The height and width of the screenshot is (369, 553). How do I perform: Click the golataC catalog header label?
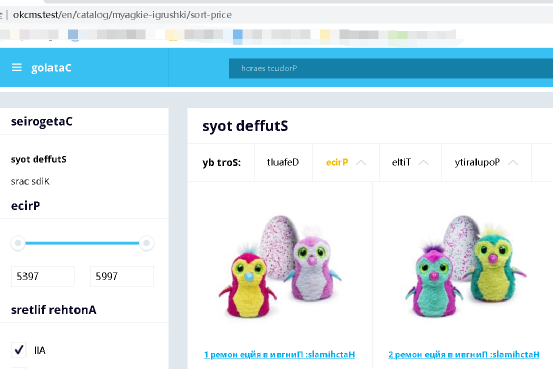(51, 67)
